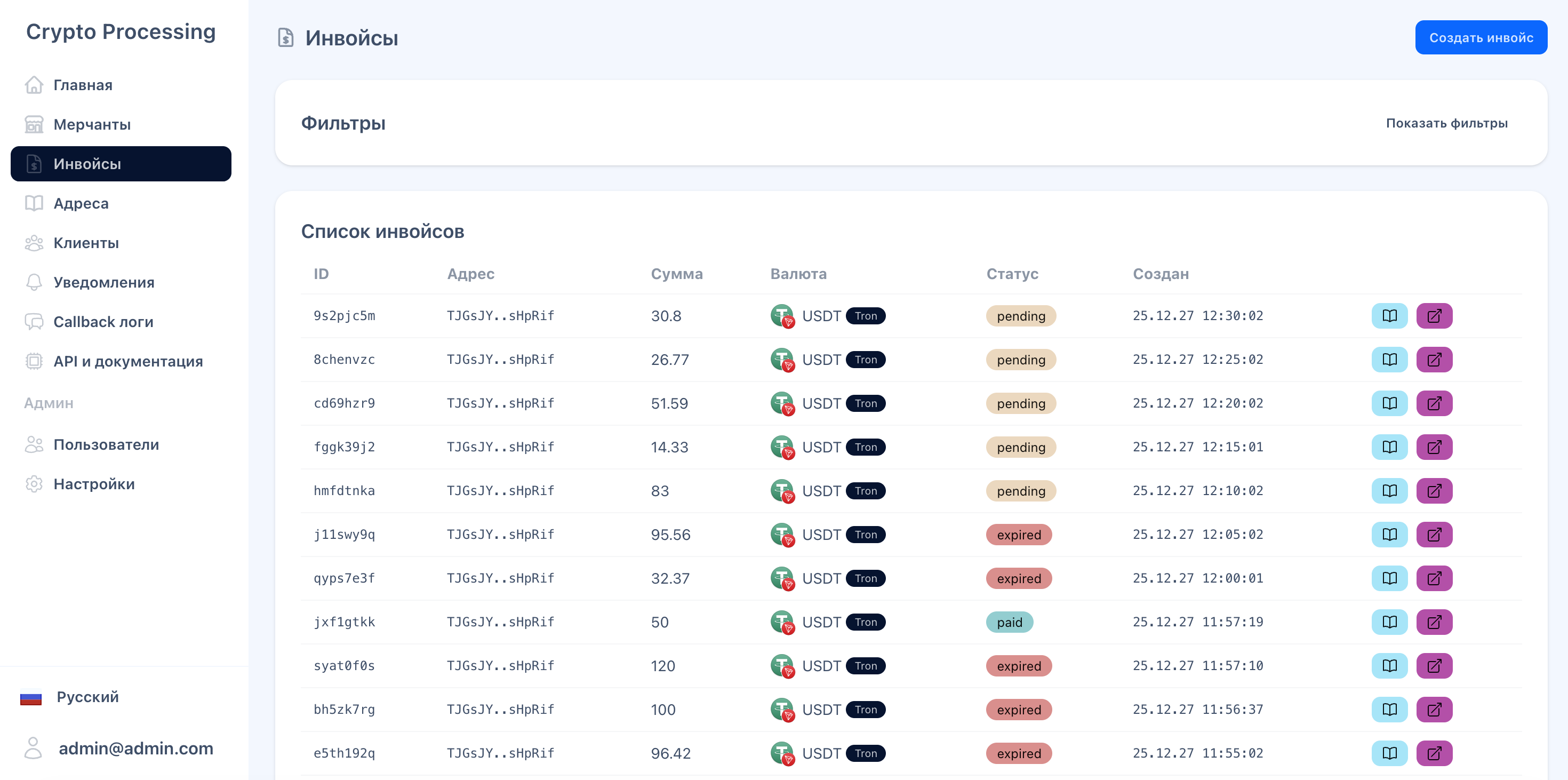The height and width of the screenshot is (780, 1568).
Task: Expand filters with Показать фильтры
Action: (x=1446, y=123)
